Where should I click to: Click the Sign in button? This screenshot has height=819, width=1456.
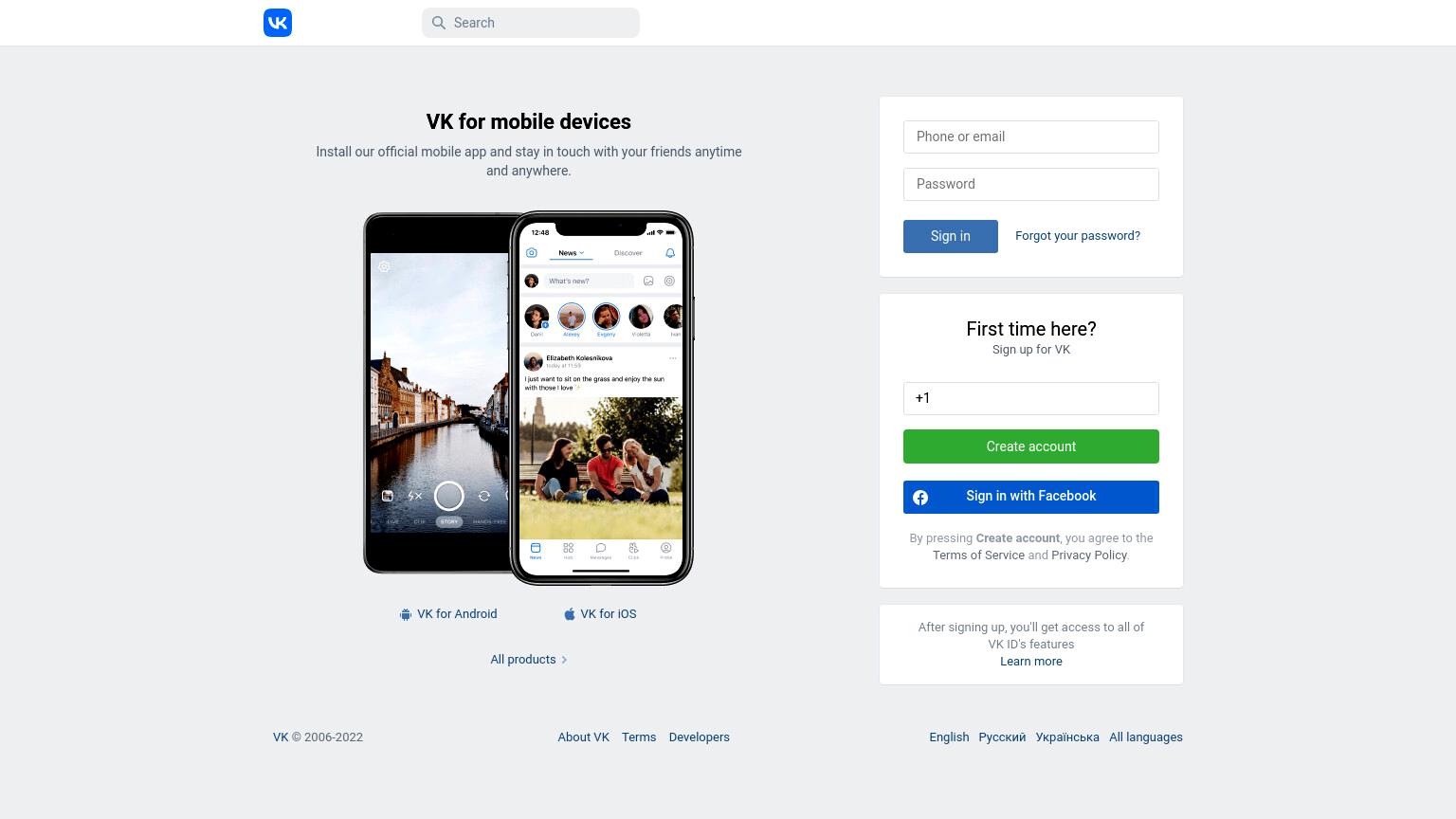[951, 236]
